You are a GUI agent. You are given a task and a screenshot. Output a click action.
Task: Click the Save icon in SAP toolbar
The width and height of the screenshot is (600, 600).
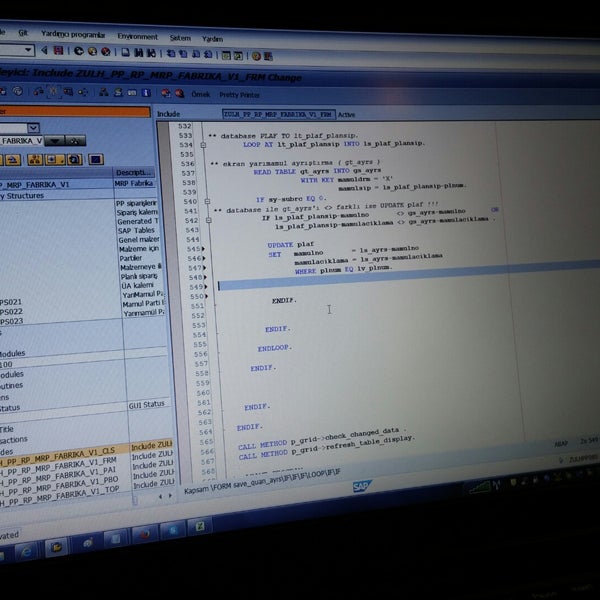(59, 51)
